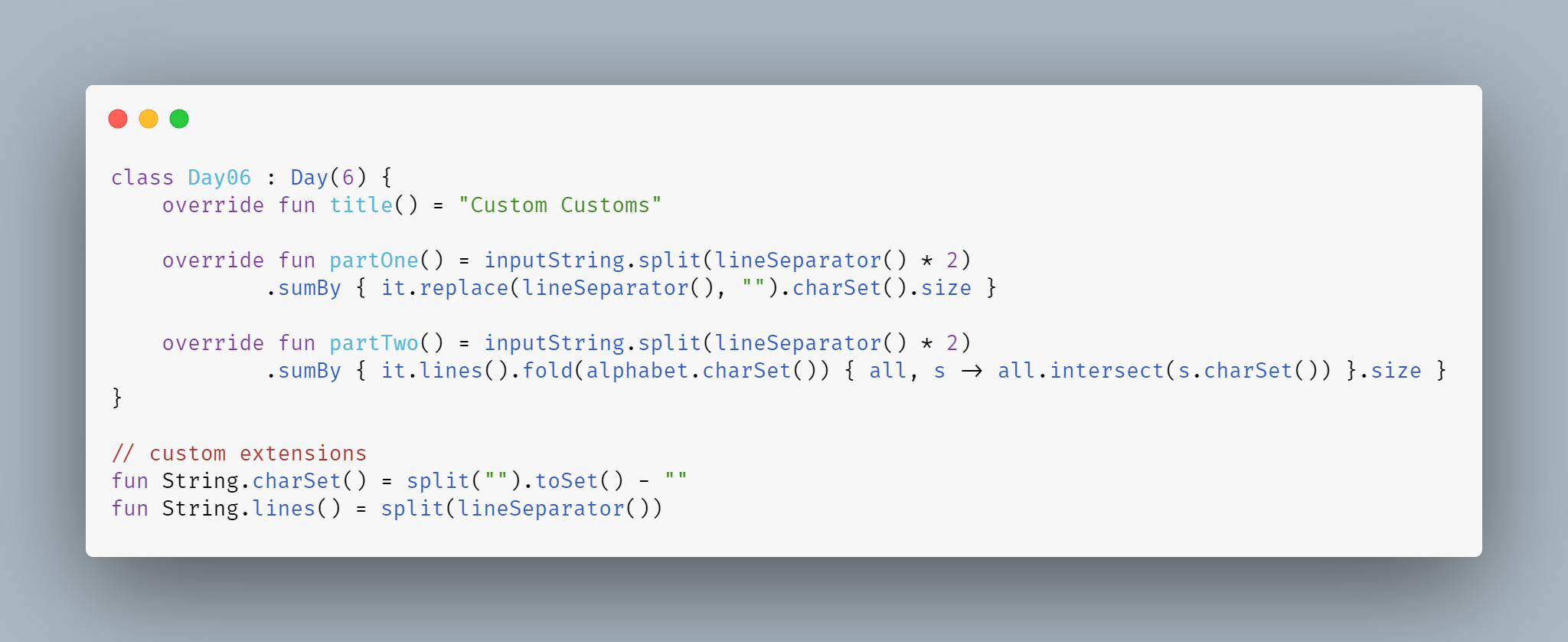Click the fold method call
Viewport: 1568px width, 642px height.
click(x=547, y=371)
